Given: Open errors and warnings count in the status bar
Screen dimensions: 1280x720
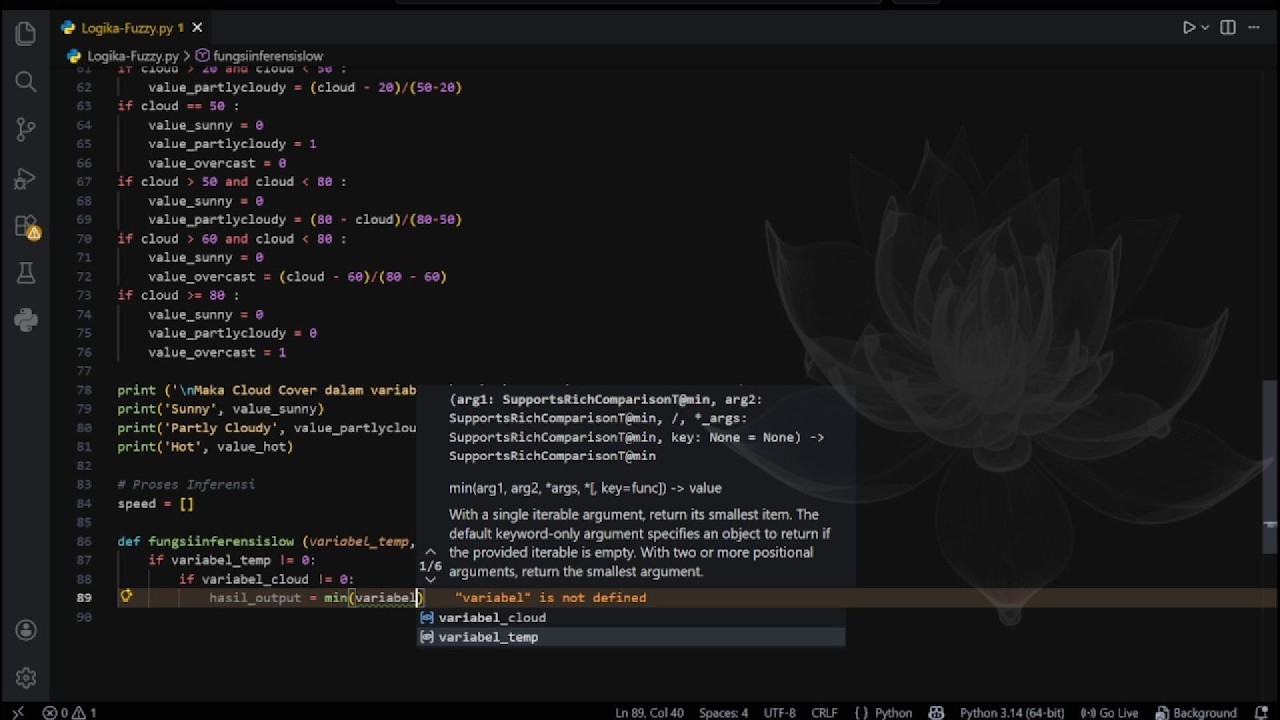Looking at the screenshot, I should 70,713.
